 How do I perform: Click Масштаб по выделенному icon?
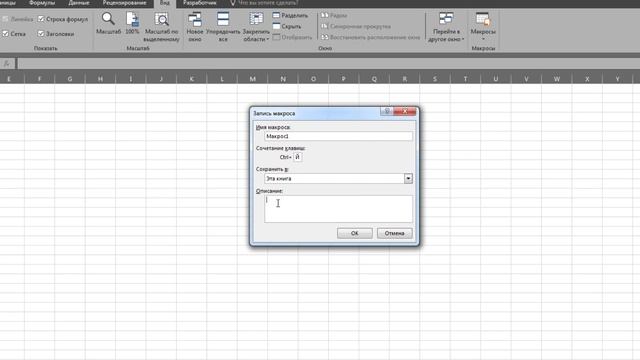[162, 27]
